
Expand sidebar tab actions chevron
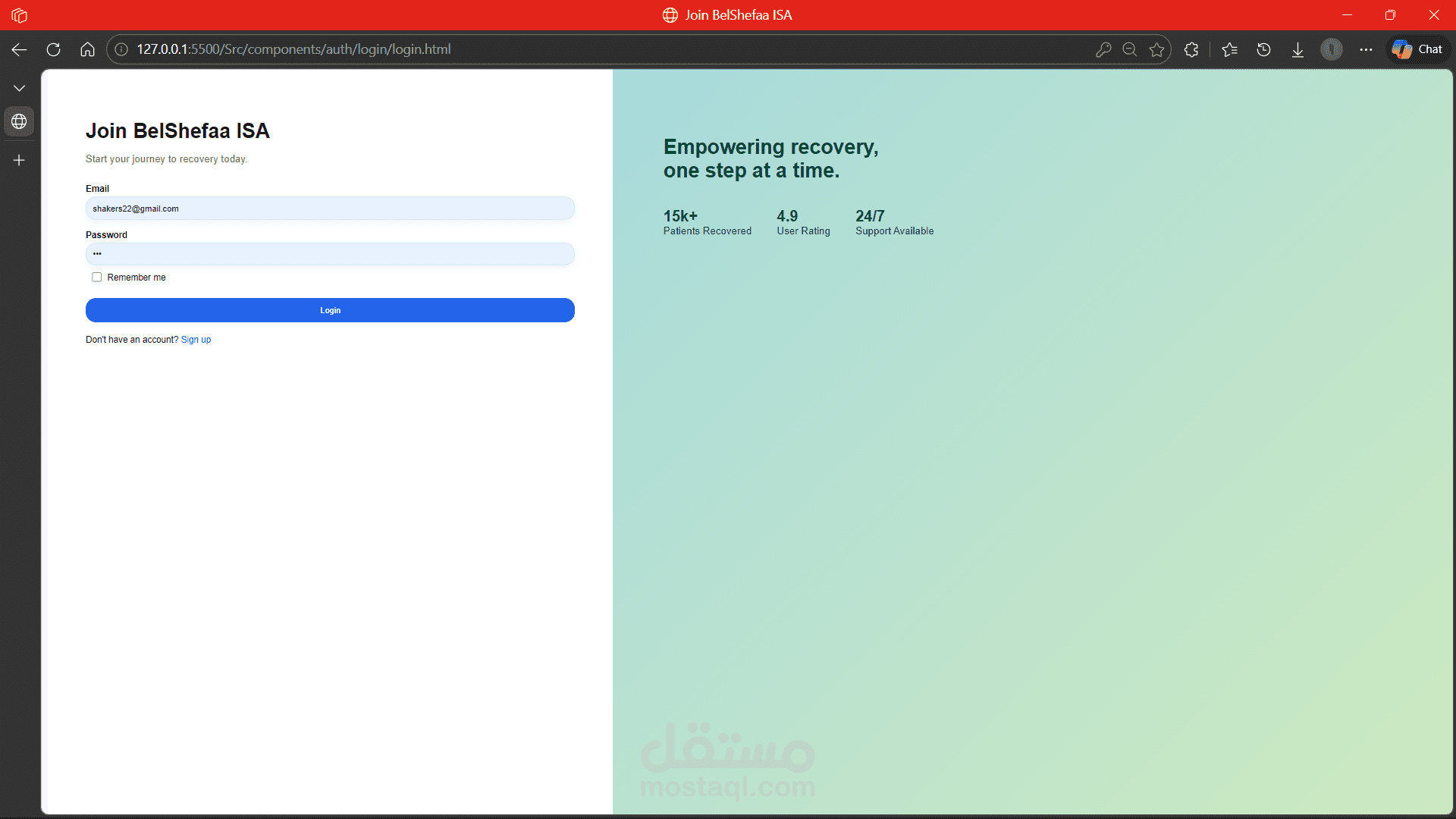19,89
